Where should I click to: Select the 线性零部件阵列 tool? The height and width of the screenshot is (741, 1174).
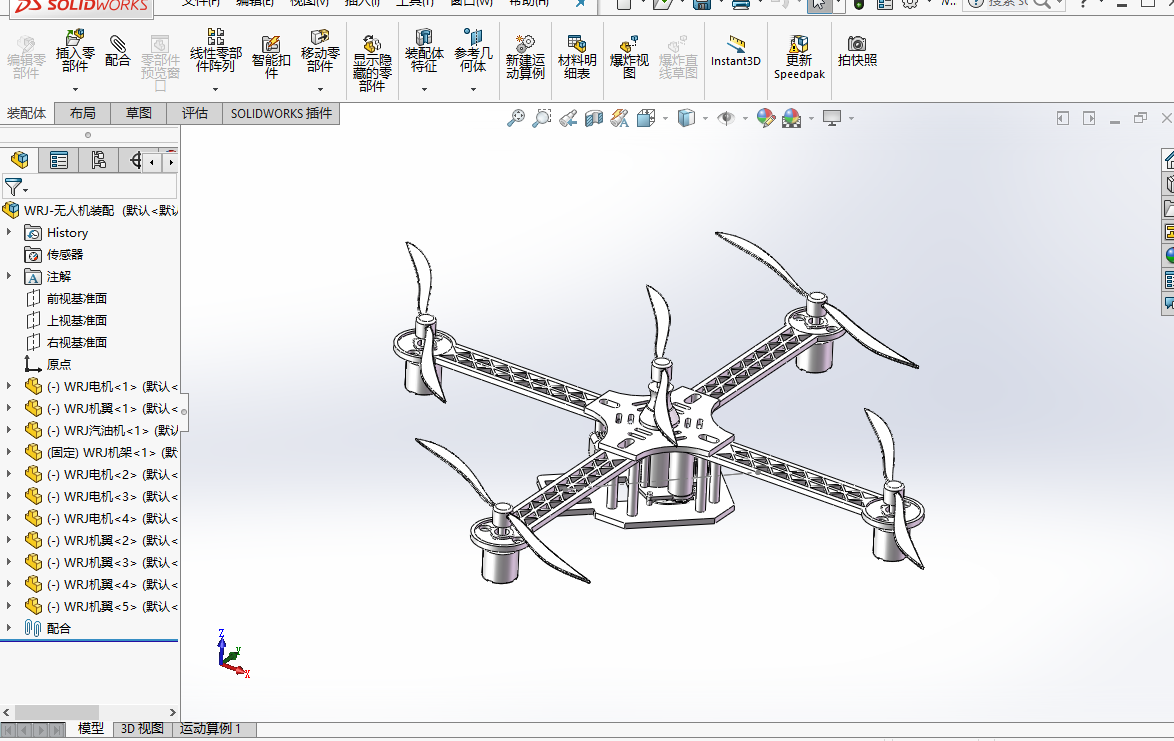point(216,51)
